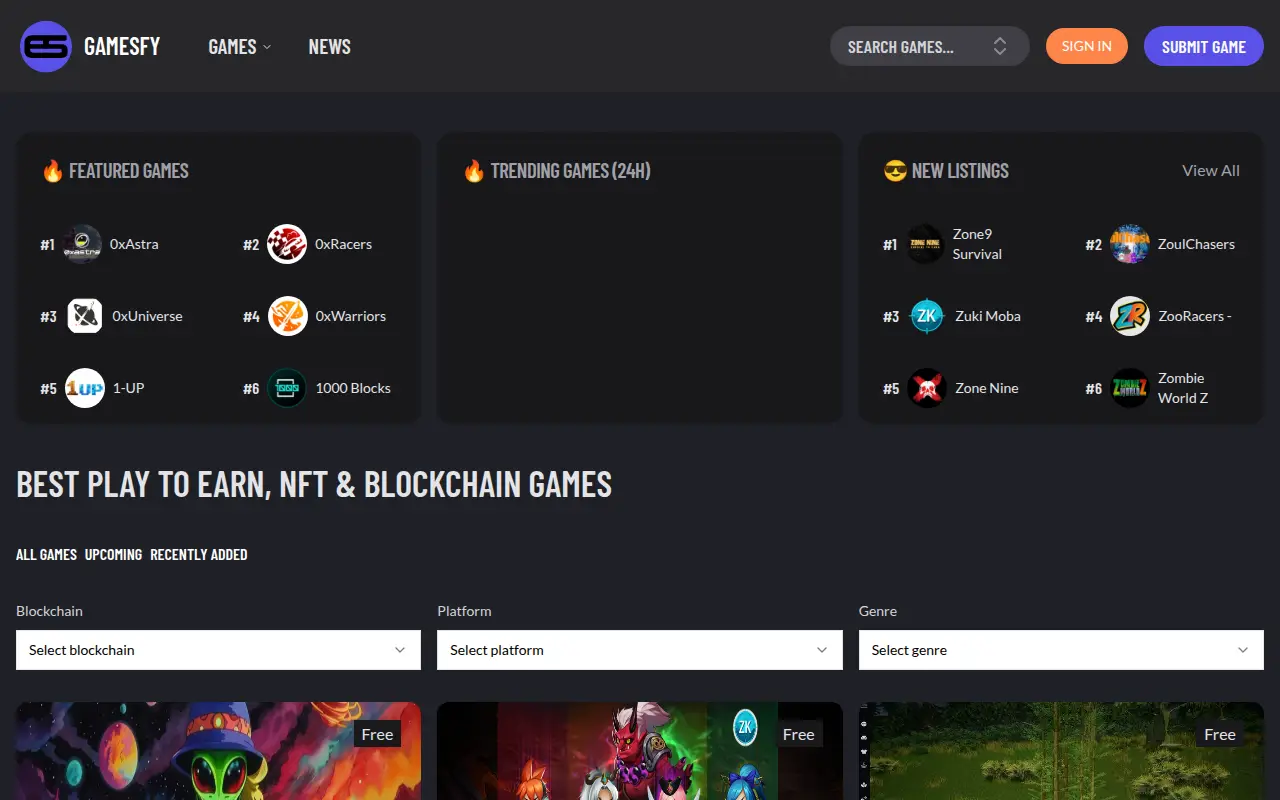Open View All new listings link
Image resolution: width=1280 pixels, height=800 pixels.
1211,170
